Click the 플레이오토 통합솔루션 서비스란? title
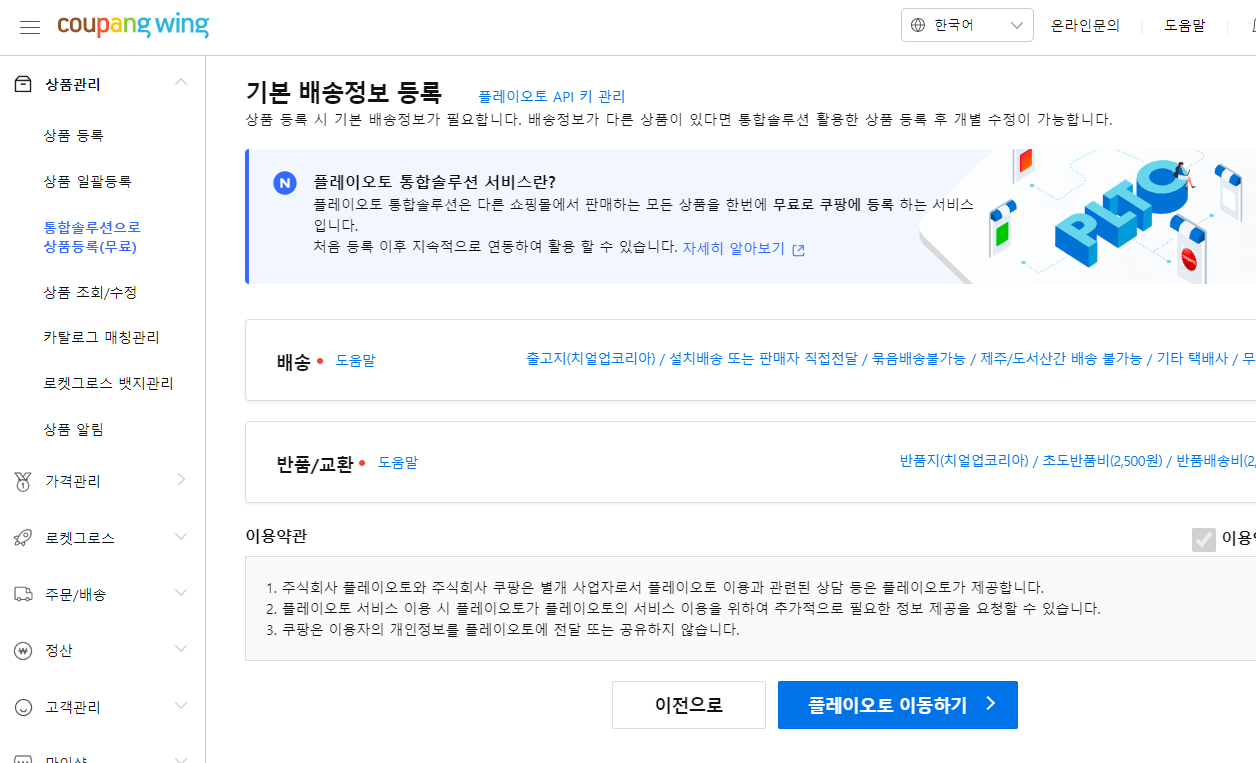This screenshot has width=1256, height=763. [x=434, y=181]
